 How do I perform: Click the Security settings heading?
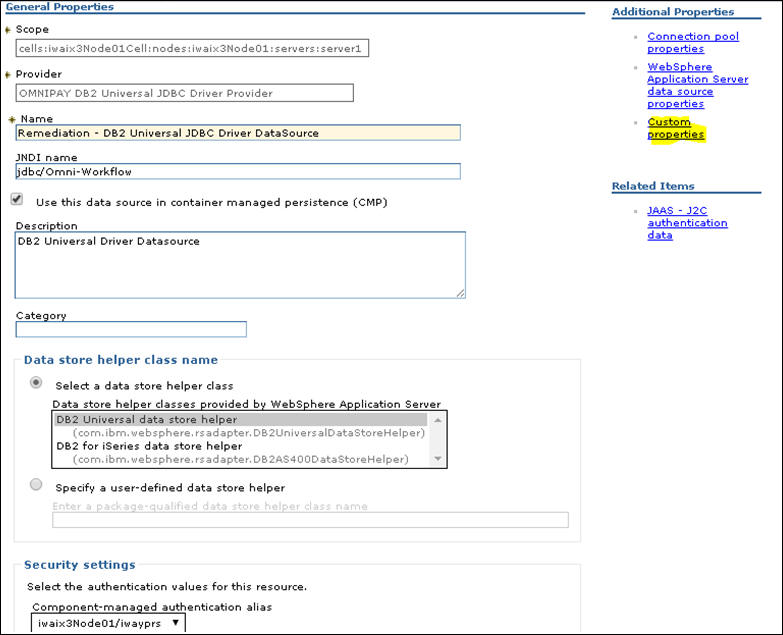[x=80, y=565]
